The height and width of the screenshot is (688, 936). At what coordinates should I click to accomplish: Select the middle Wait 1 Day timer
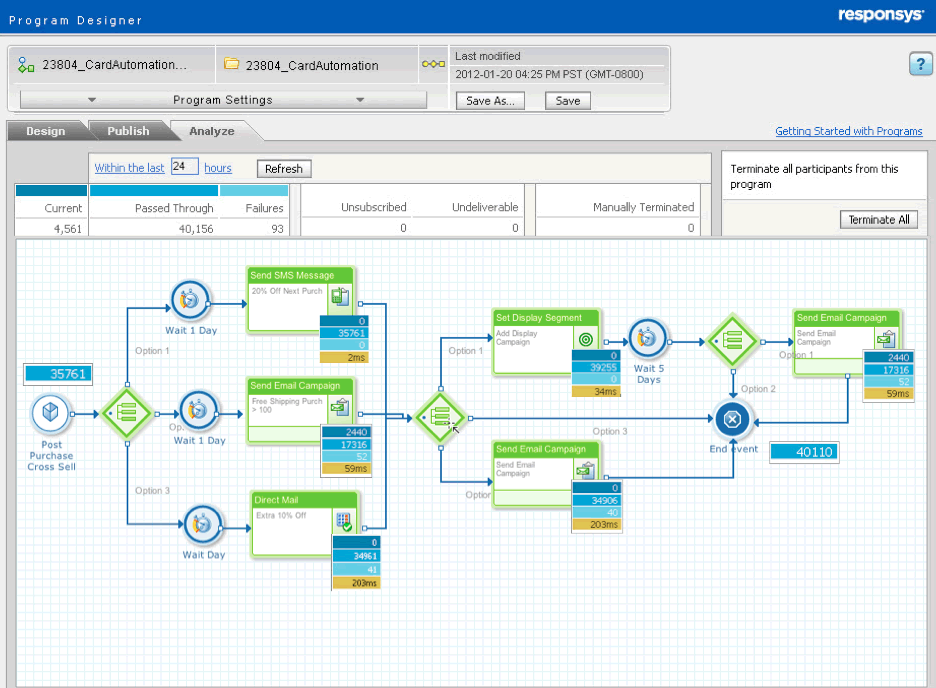(x=198, y=410)
